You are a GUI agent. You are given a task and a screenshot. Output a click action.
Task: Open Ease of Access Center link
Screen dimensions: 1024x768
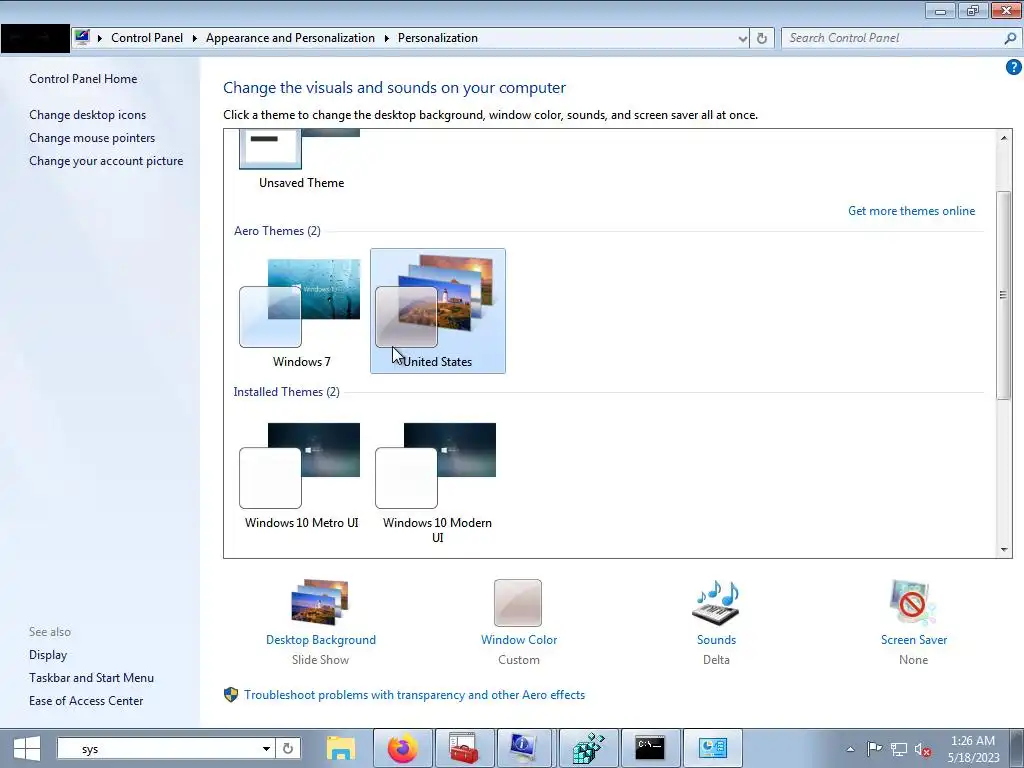(86, 701)
